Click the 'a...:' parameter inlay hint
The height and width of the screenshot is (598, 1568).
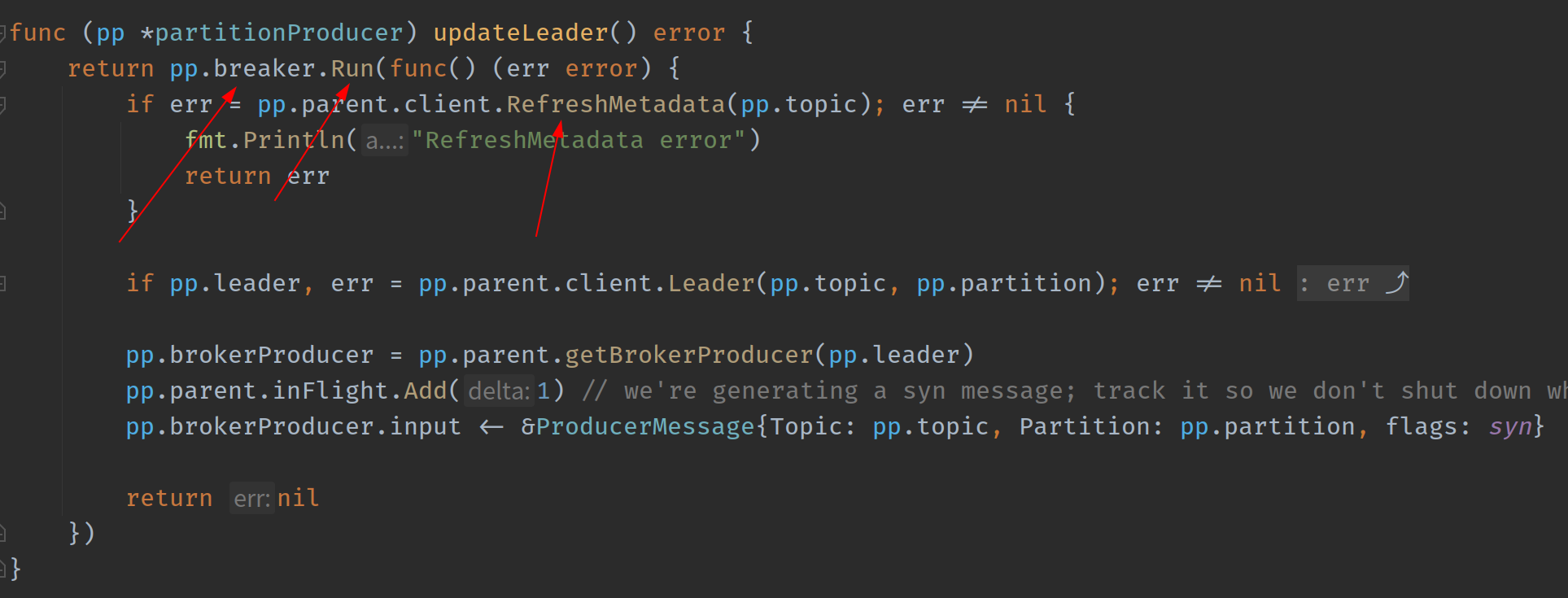pos(384,141)
